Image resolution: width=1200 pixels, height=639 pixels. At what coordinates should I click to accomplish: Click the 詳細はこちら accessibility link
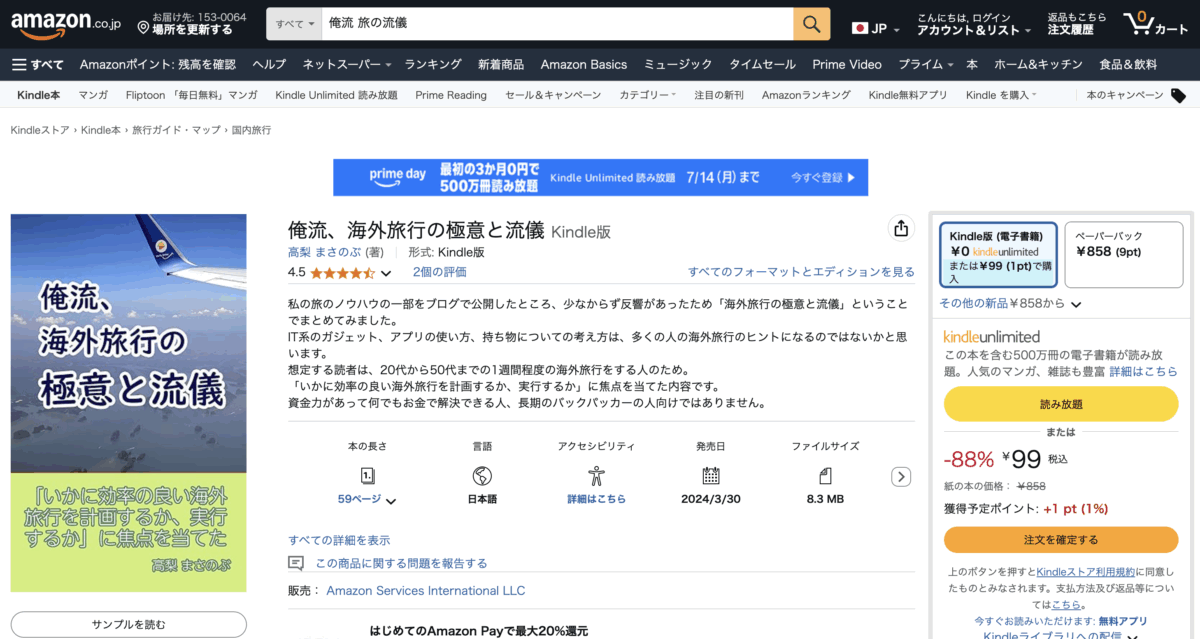pos(596,499)
